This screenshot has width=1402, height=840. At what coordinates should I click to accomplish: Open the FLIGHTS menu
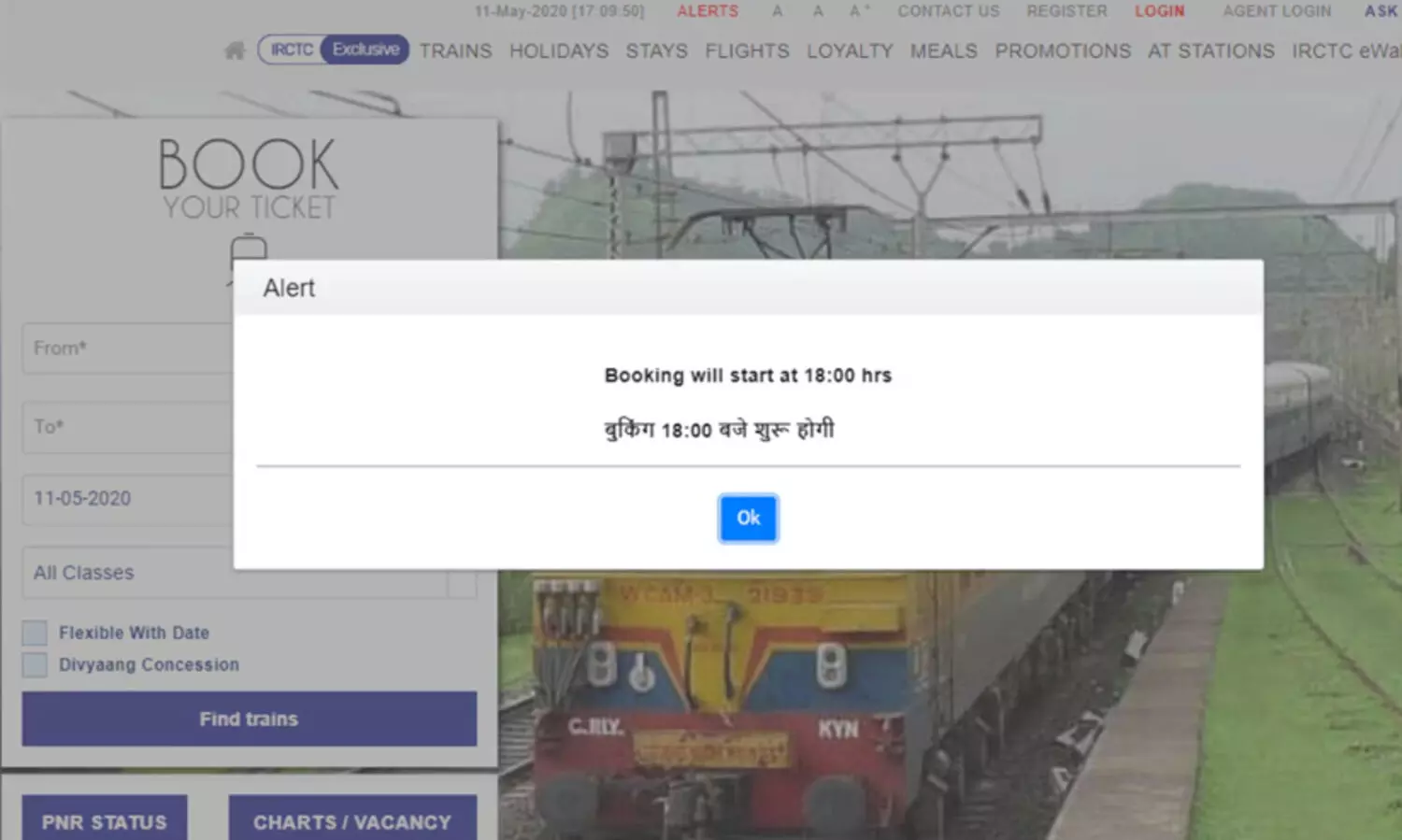747,51
